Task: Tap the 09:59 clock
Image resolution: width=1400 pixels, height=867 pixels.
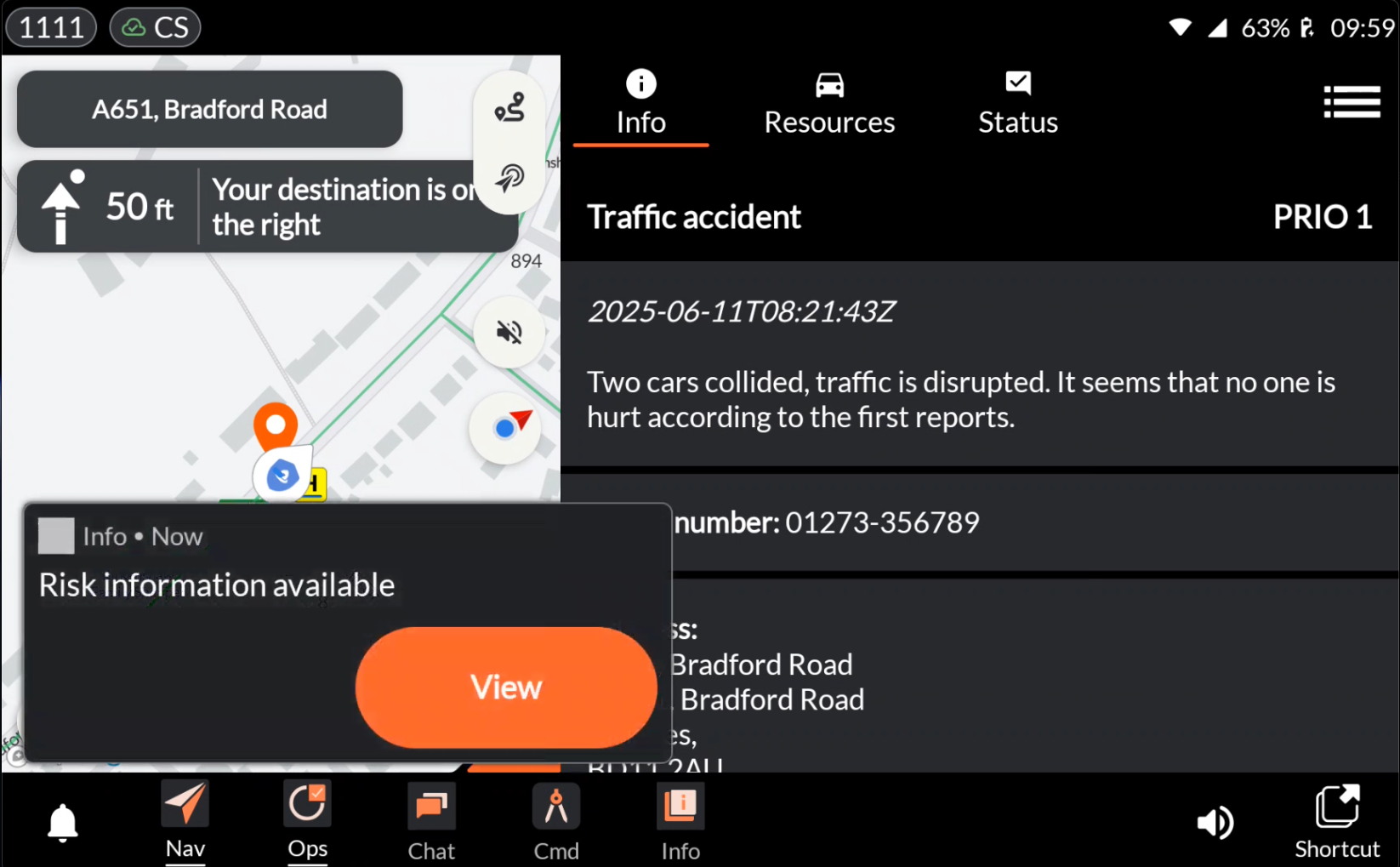Action: point(1363,28)
